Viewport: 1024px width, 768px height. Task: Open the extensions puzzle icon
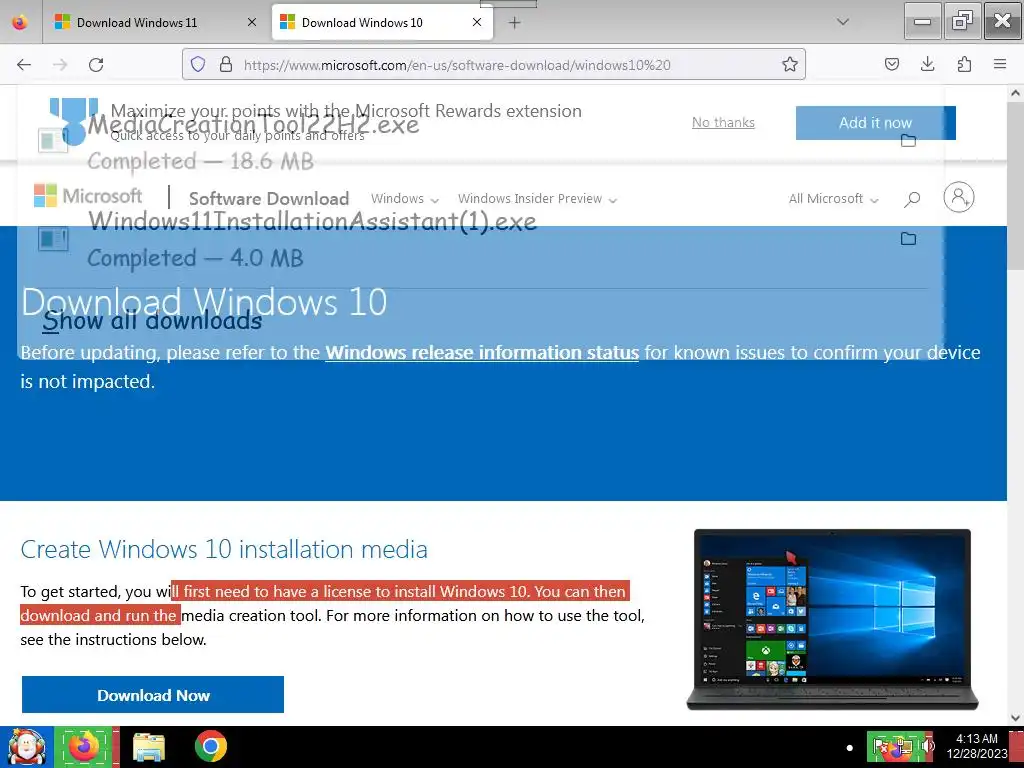pyautogui.click(x=964, y=64)
